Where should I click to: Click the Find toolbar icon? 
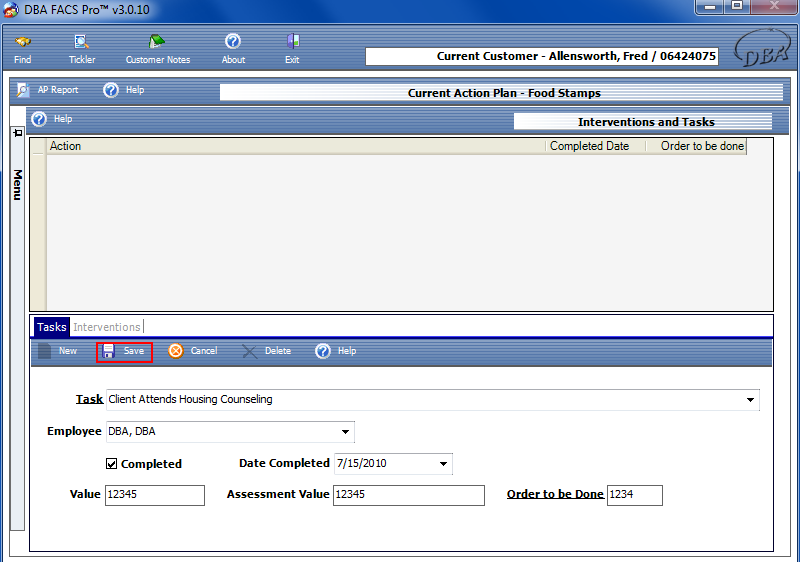[22, 42]
